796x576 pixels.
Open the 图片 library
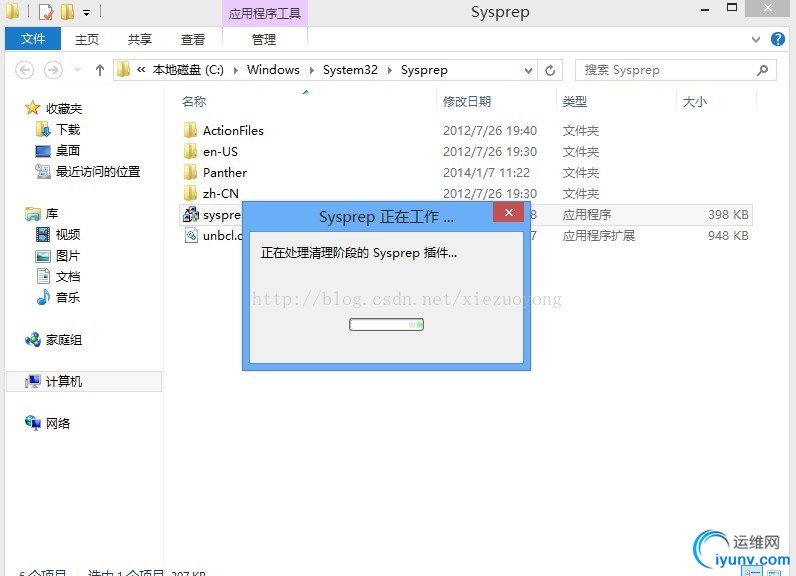pos(68,256)
